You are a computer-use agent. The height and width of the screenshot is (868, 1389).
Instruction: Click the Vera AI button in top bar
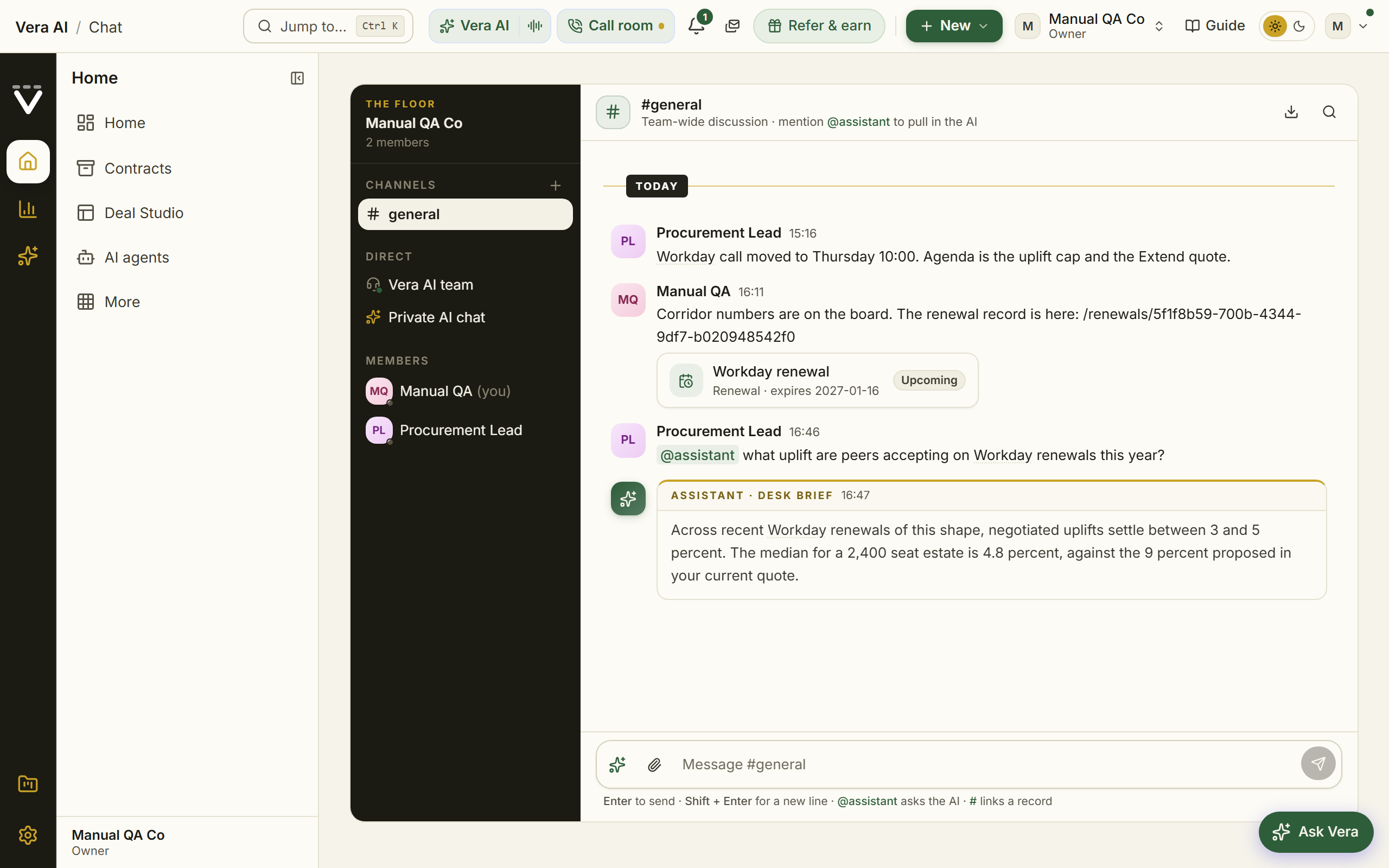tap(474, 26)
